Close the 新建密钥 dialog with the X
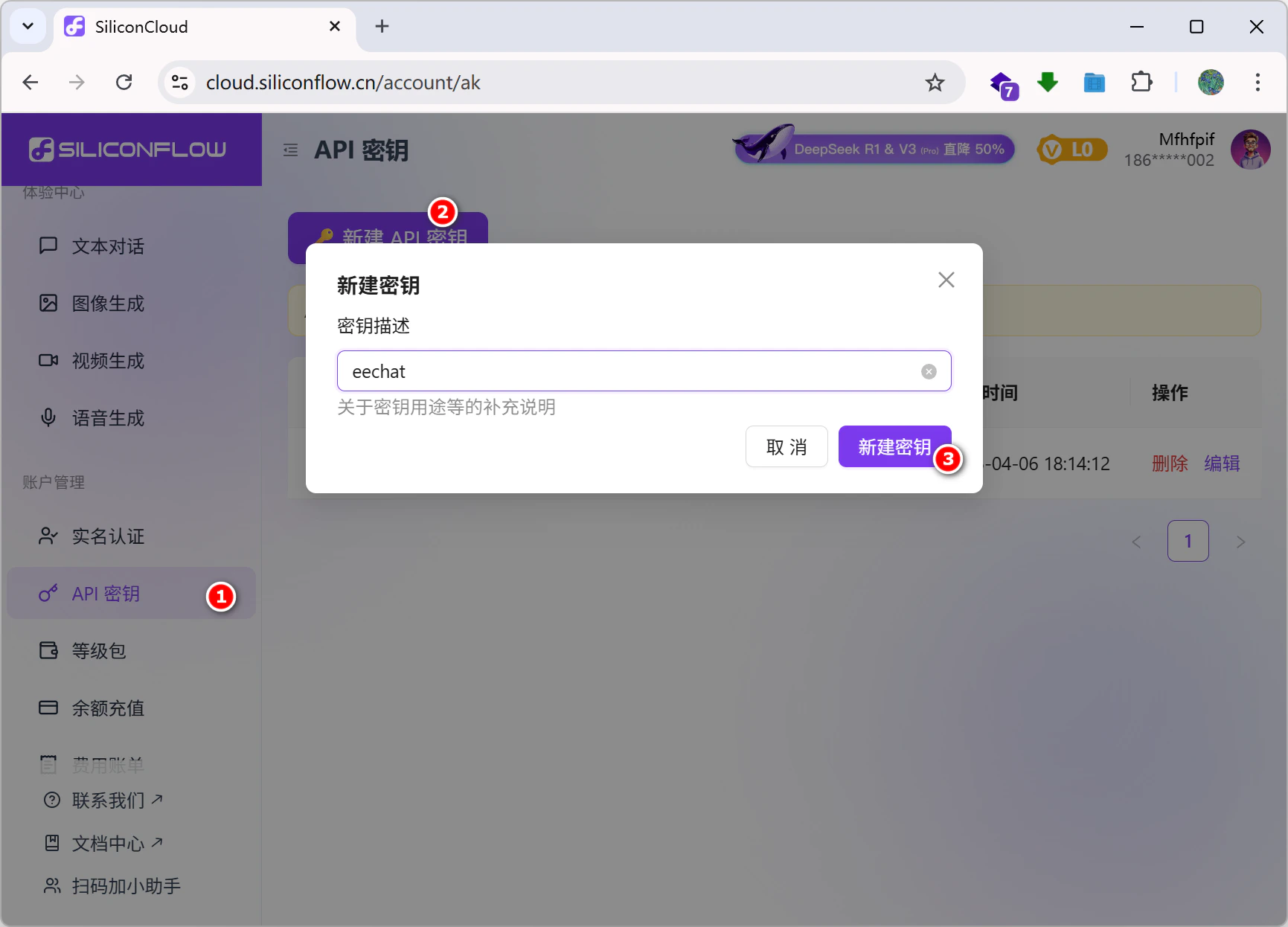Viewport: 1288px width, 927px height. tap(946, 280)
